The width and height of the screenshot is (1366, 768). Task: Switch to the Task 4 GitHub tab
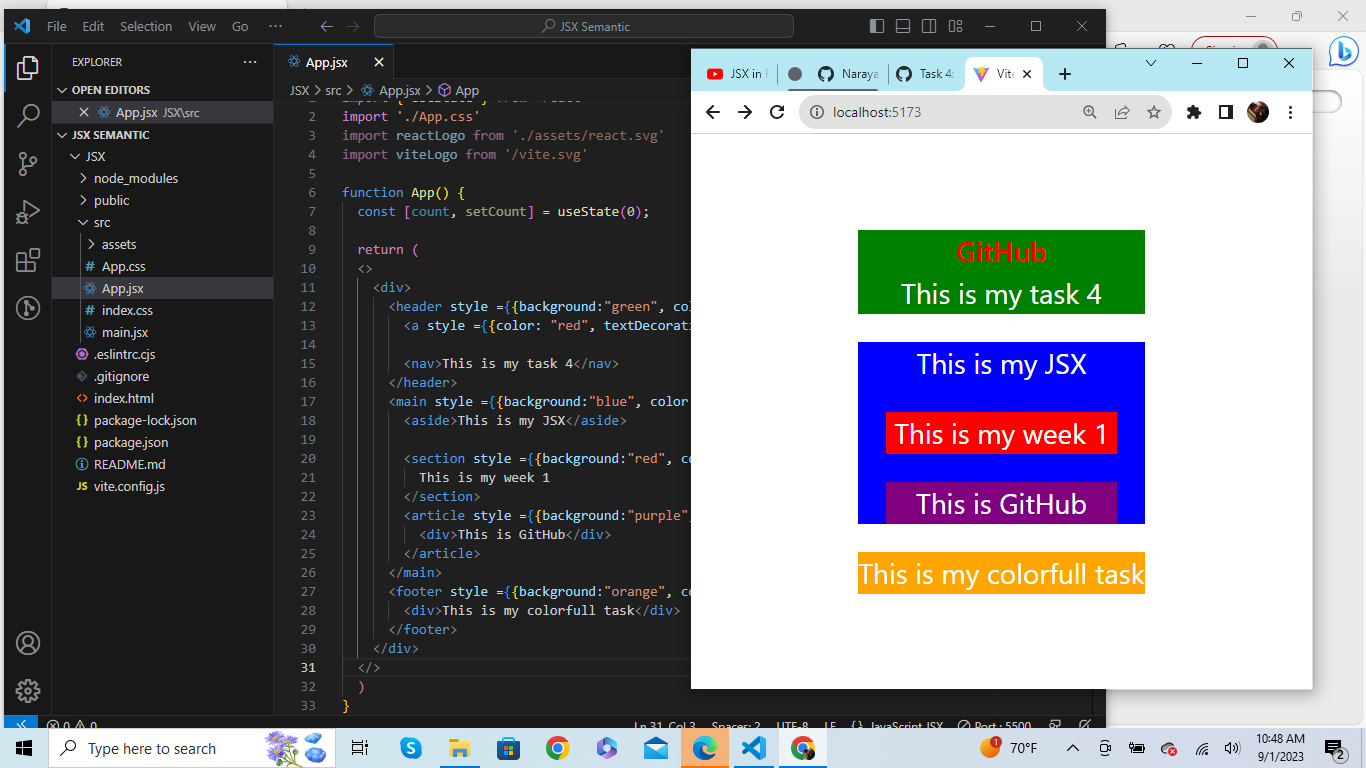(x=925, y=73)
